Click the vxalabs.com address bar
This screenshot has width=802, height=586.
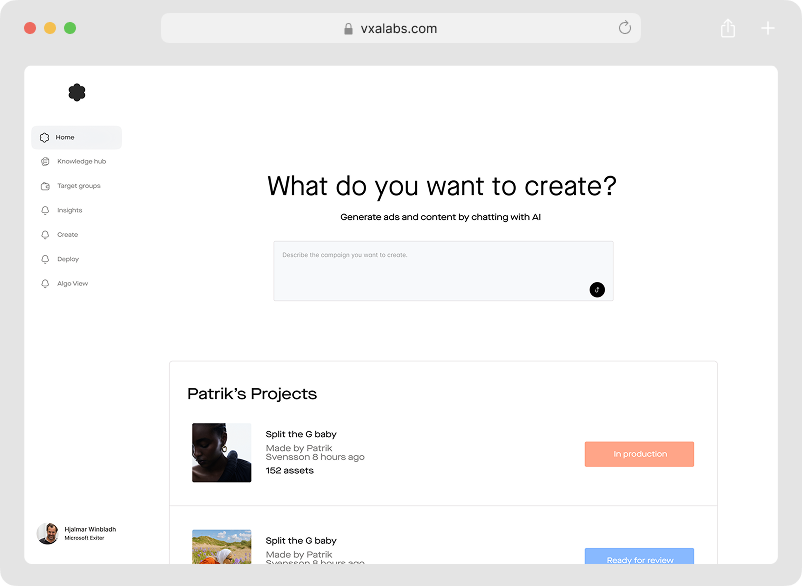[x=400, y=28]
